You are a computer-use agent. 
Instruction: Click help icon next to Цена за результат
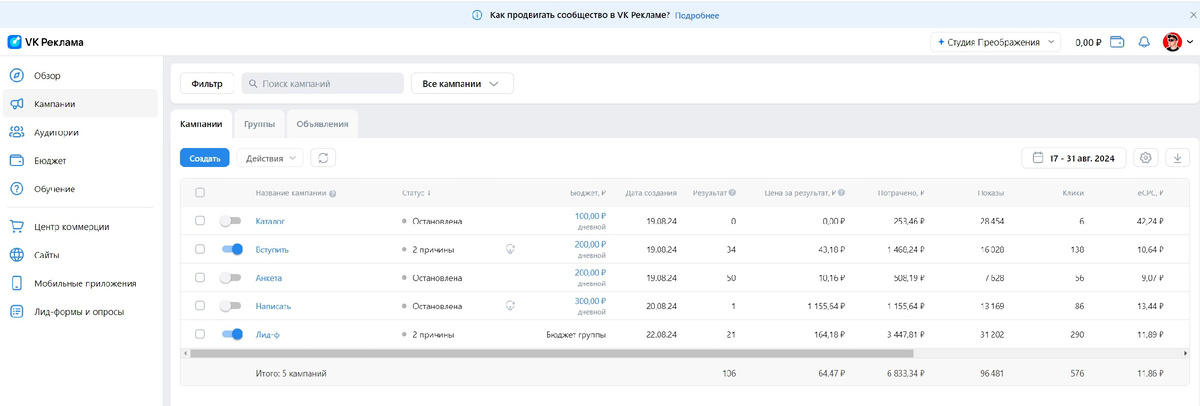click(x=842, y=193)
